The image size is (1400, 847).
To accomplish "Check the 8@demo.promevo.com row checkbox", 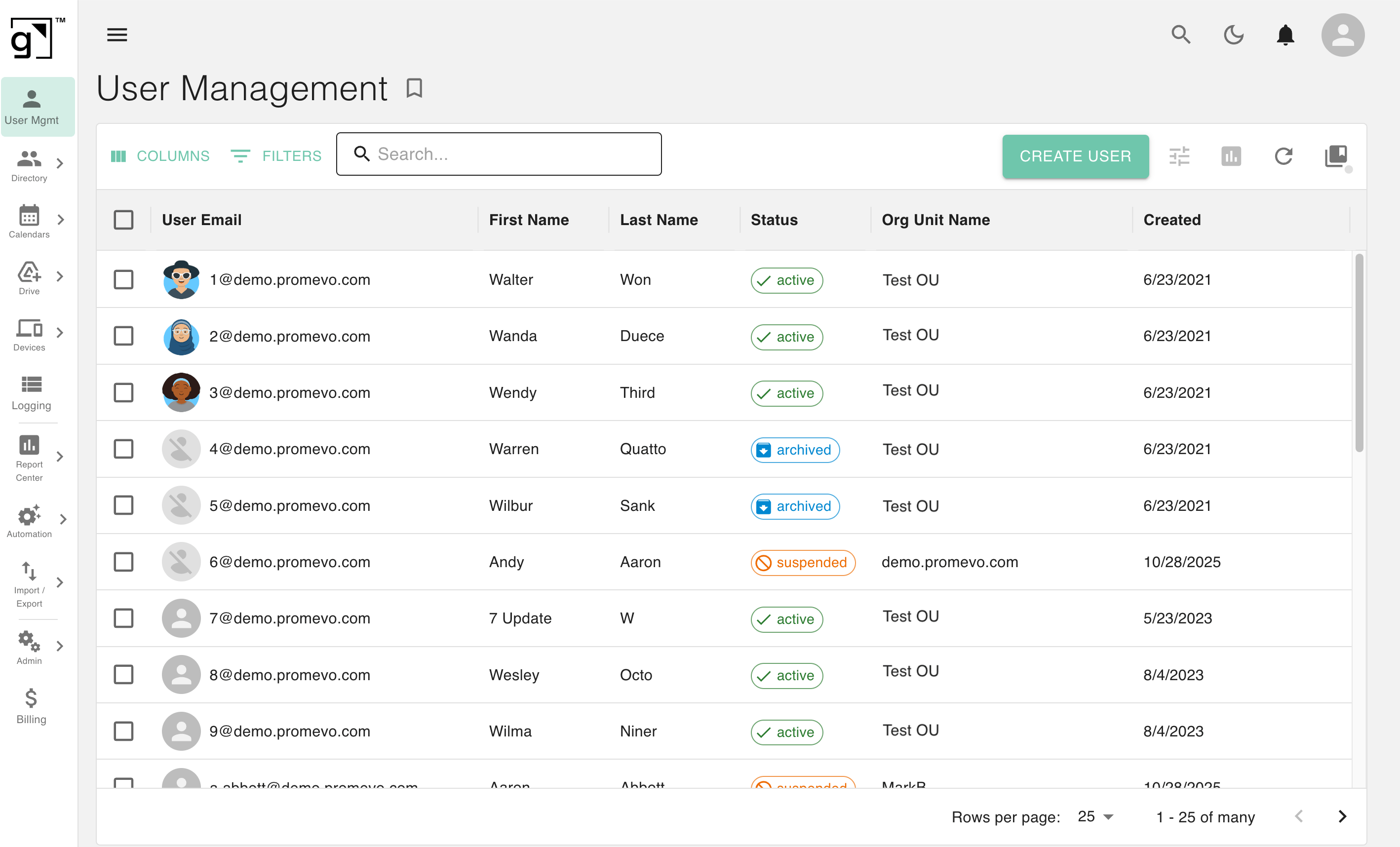I will tap(123, 674).
